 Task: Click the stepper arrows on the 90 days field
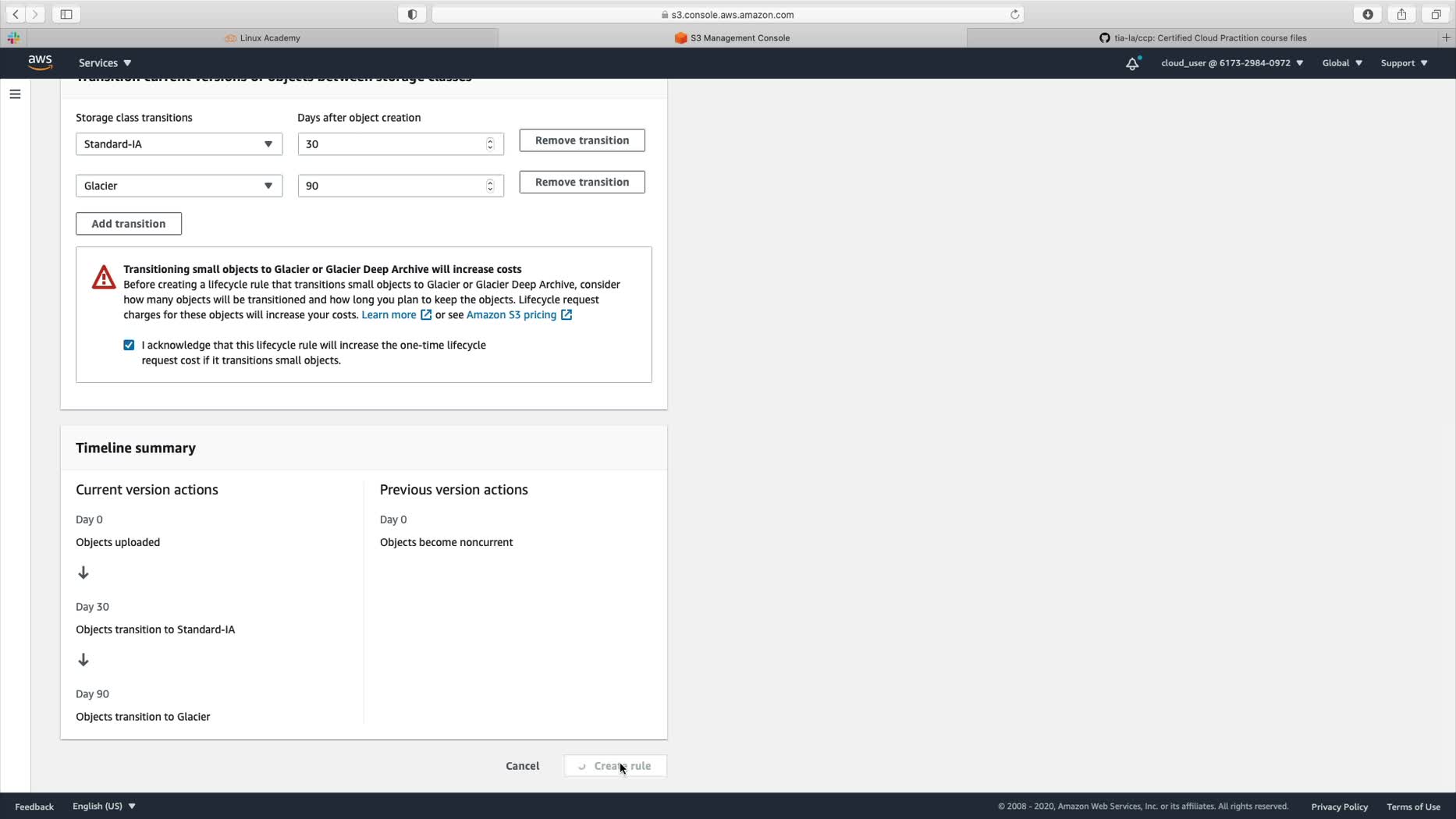pyautogui.click(x=490, y=186)
